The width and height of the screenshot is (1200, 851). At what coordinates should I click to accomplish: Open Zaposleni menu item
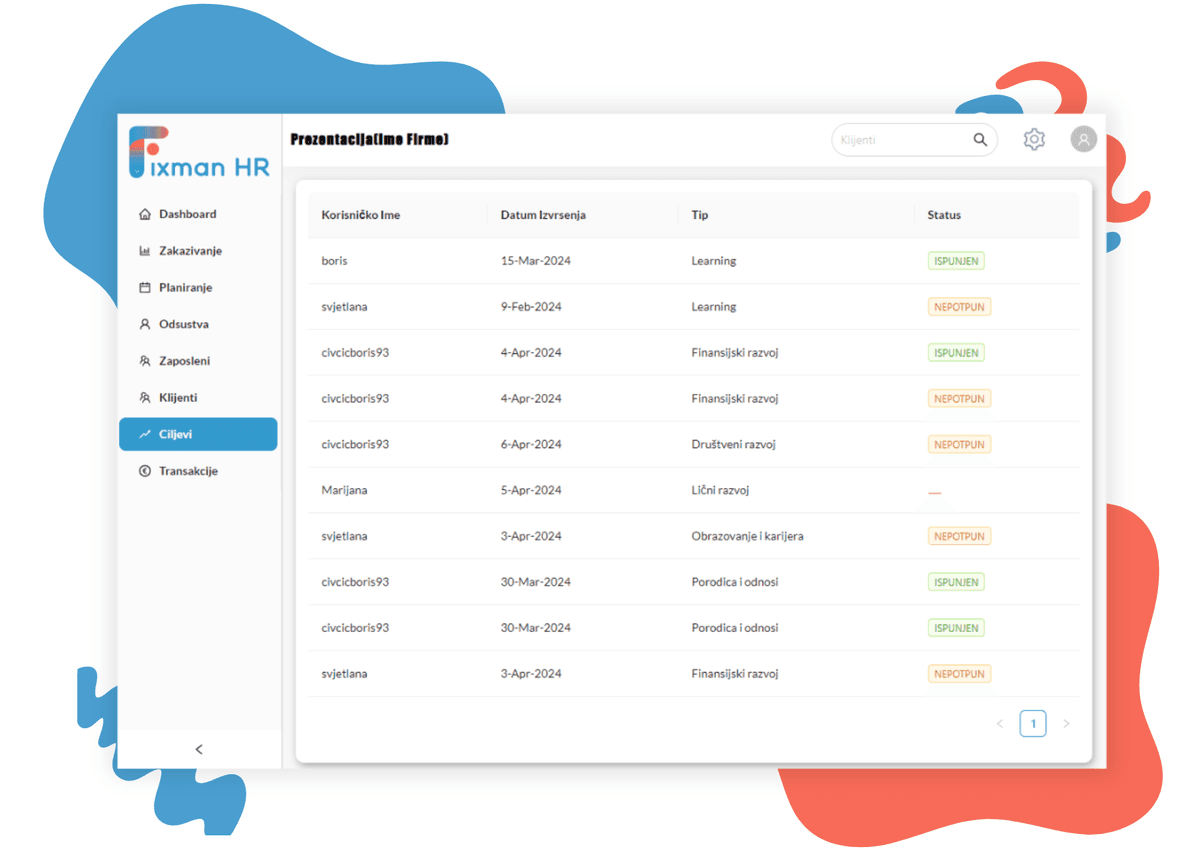tap(185, 361)
